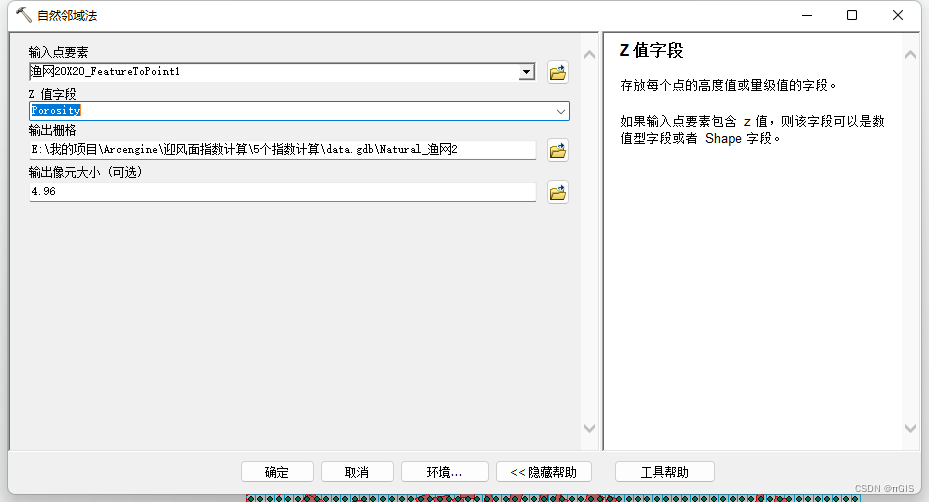This screenshot has height=502, width=929.
Task: Click the output raster path field
Action: 283,150
